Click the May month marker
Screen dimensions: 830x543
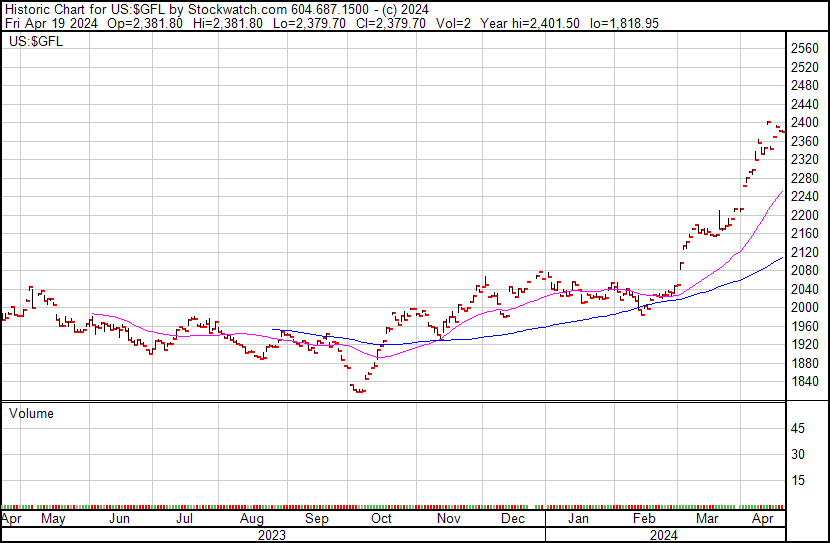pyautogui.click(x=53, y=519)
